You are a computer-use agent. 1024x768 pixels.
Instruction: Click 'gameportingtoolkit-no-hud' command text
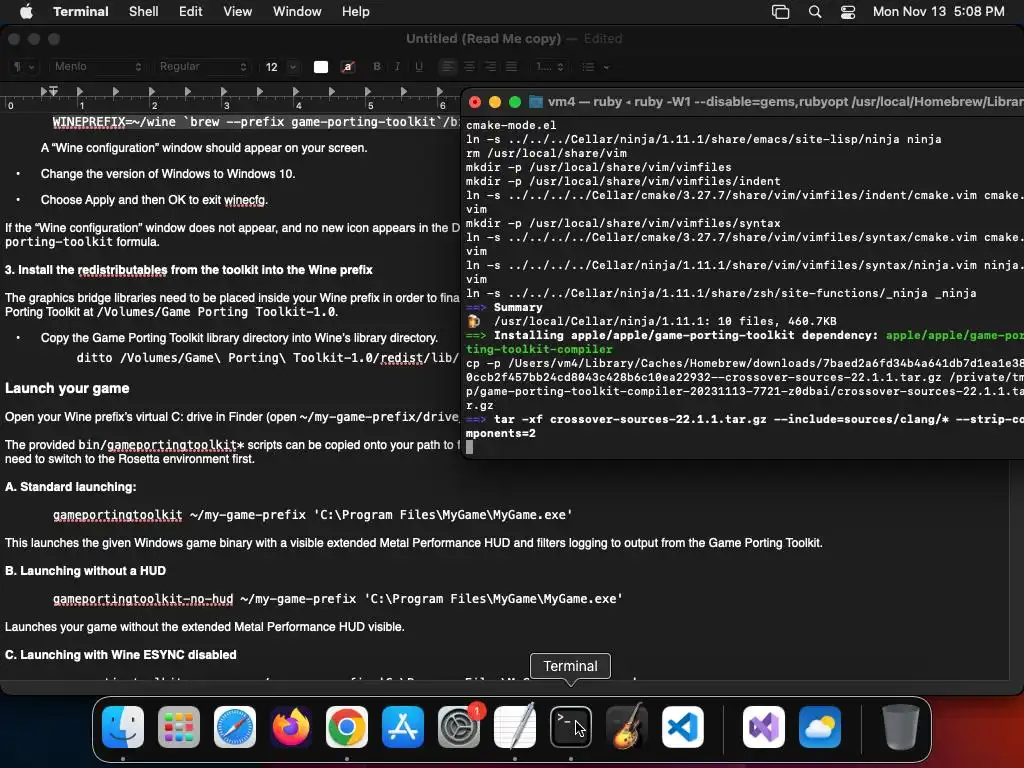click(143, 599)
